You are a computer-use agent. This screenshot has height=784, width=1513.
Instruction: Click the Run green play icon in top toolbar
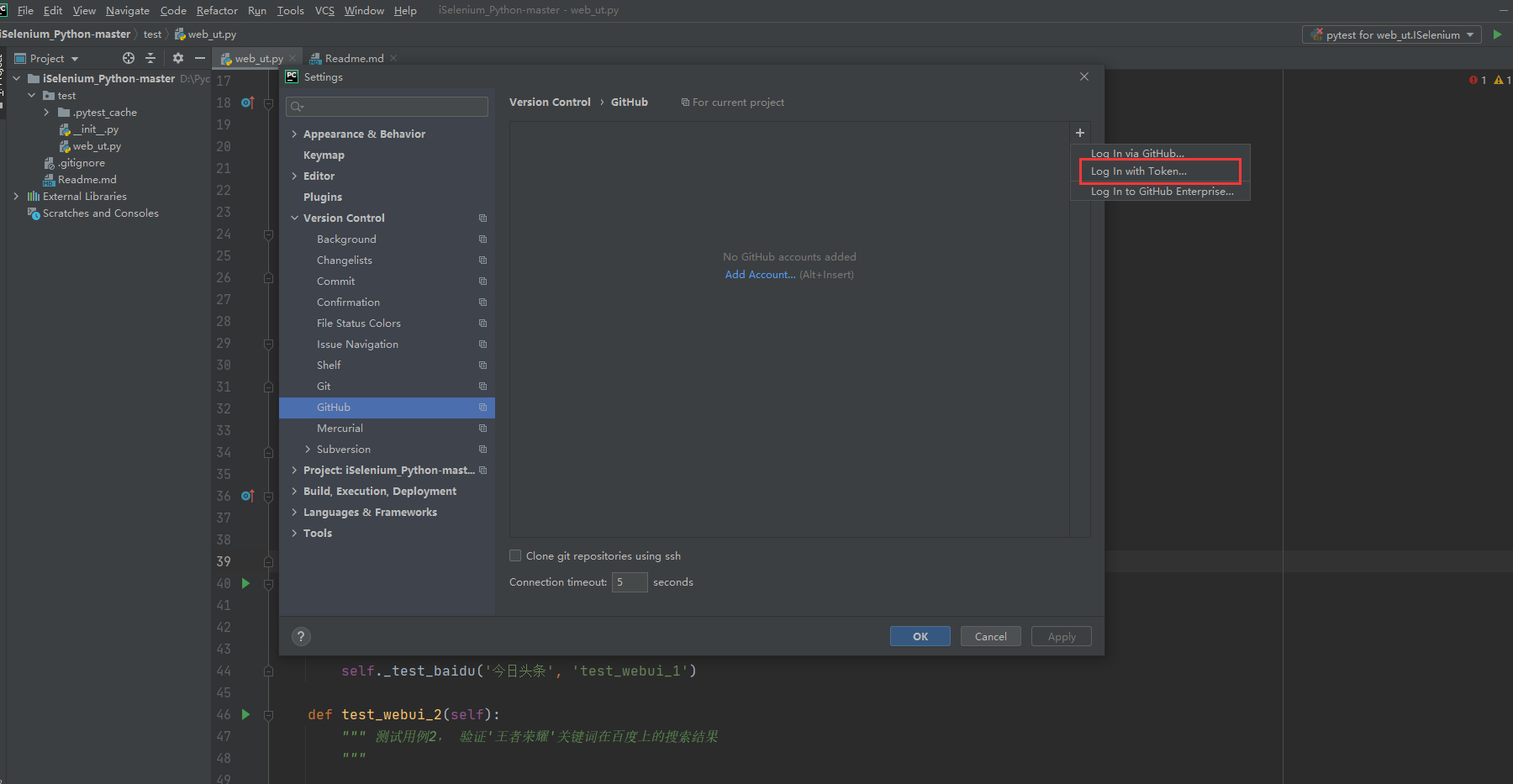pos(1497,34)
